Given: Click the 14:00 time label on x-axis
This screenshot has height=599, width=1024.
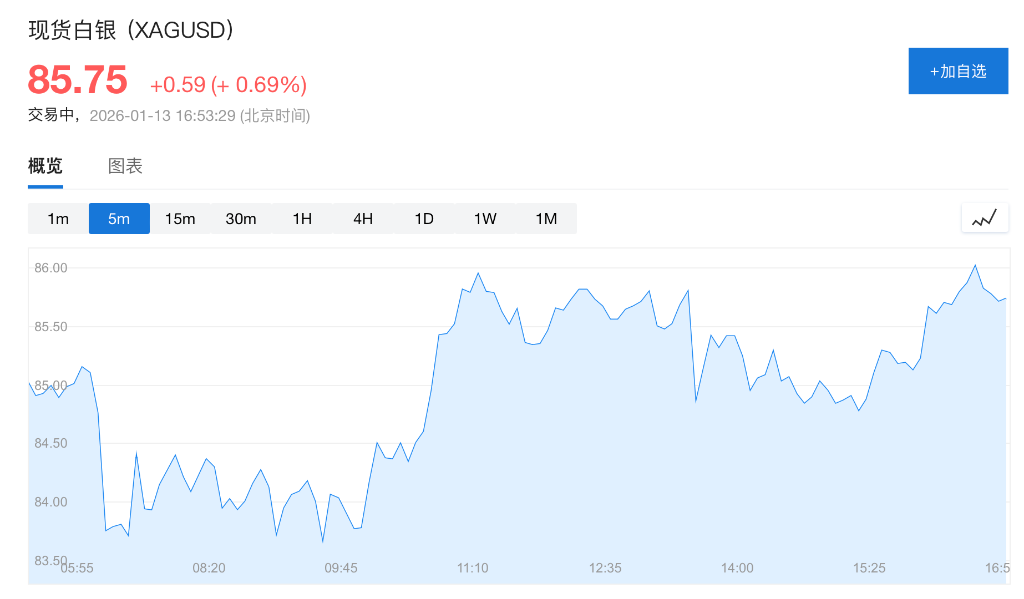Looking at the screenshot, I should click(737, 568).
